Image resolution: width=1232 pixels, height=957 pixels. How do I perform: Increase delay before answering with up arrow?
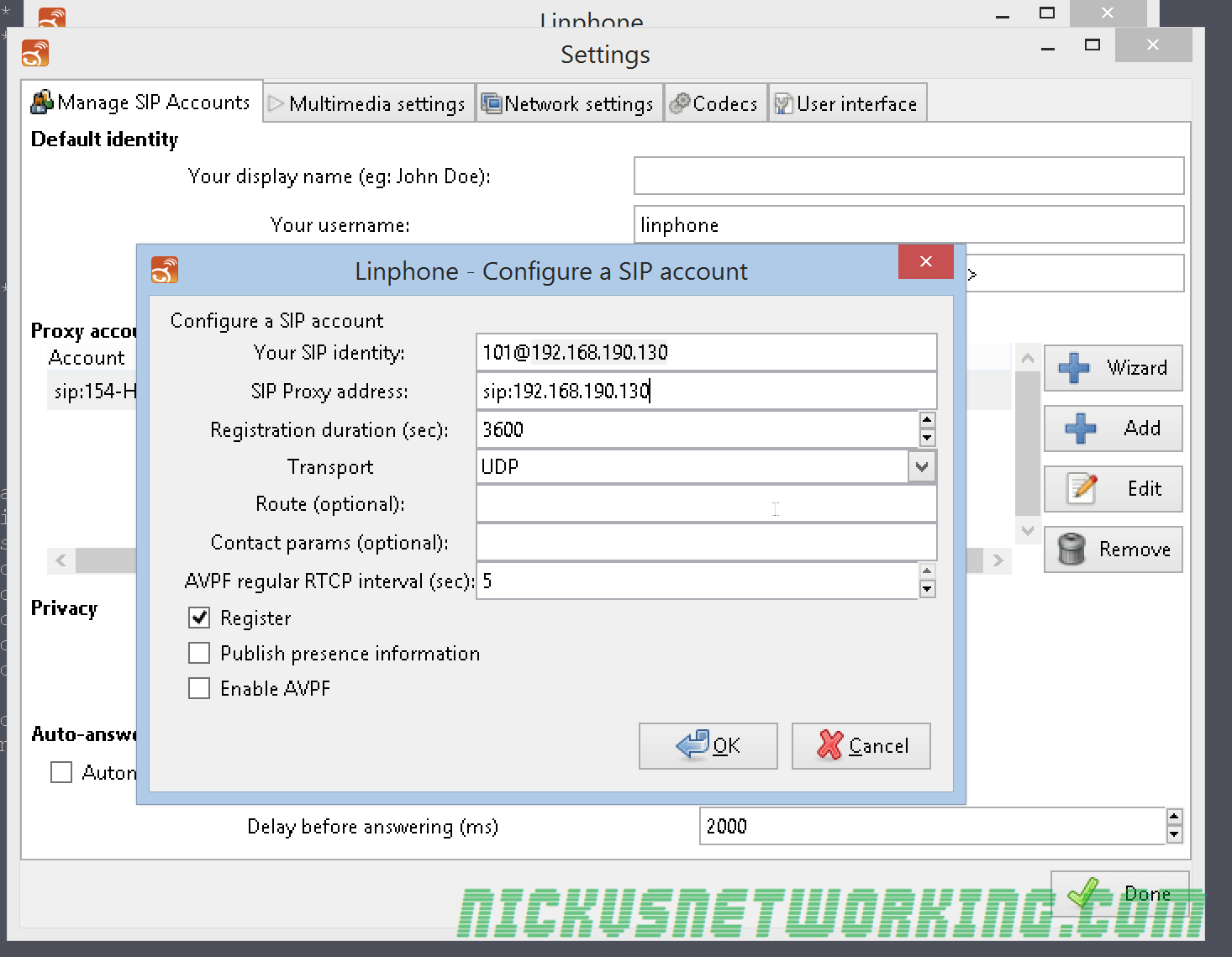coord(1174,817)
